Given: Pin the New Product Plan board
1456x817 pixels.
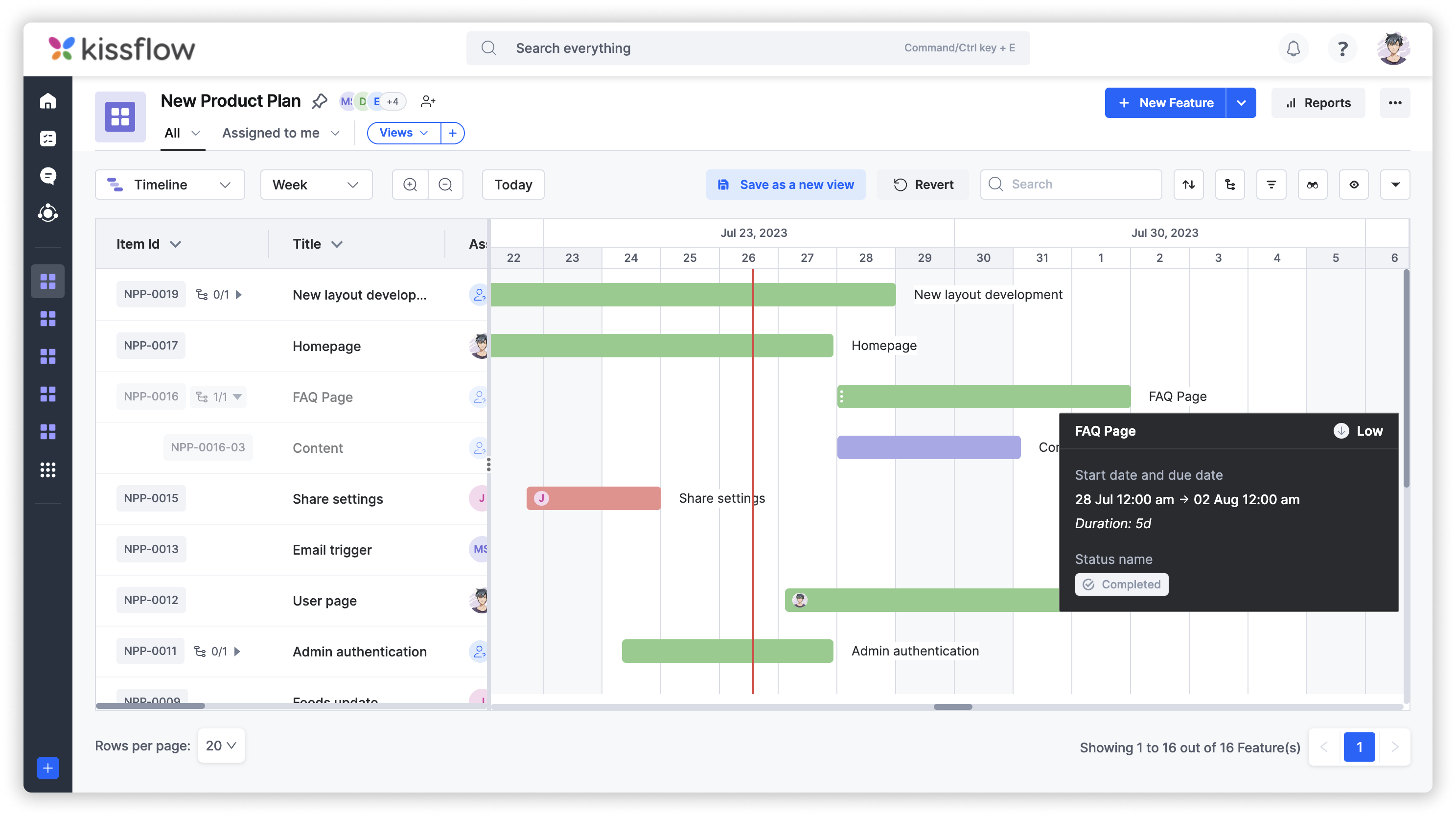Looking at the screenshot, I should point(320,101).
